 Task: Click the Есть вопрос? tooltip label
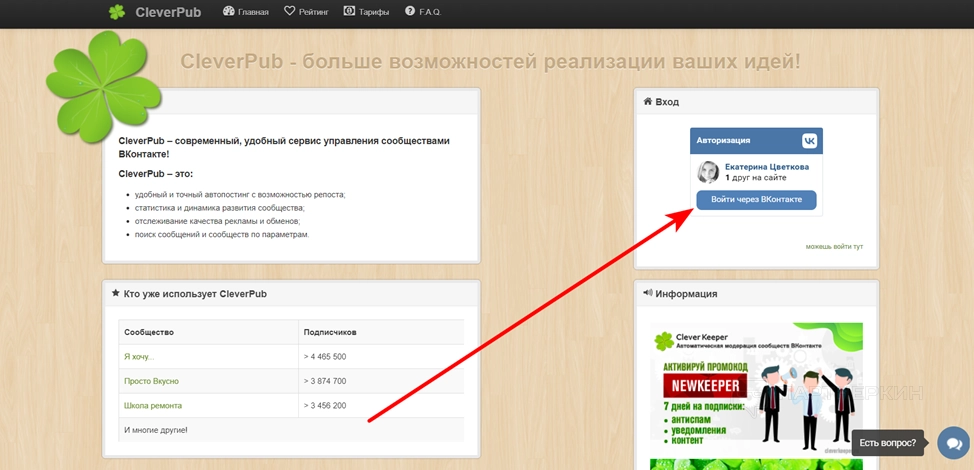tap(888, 443)
